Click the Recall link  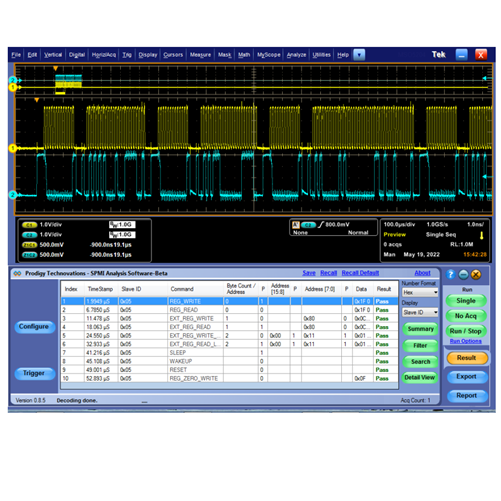pos(328,273)
